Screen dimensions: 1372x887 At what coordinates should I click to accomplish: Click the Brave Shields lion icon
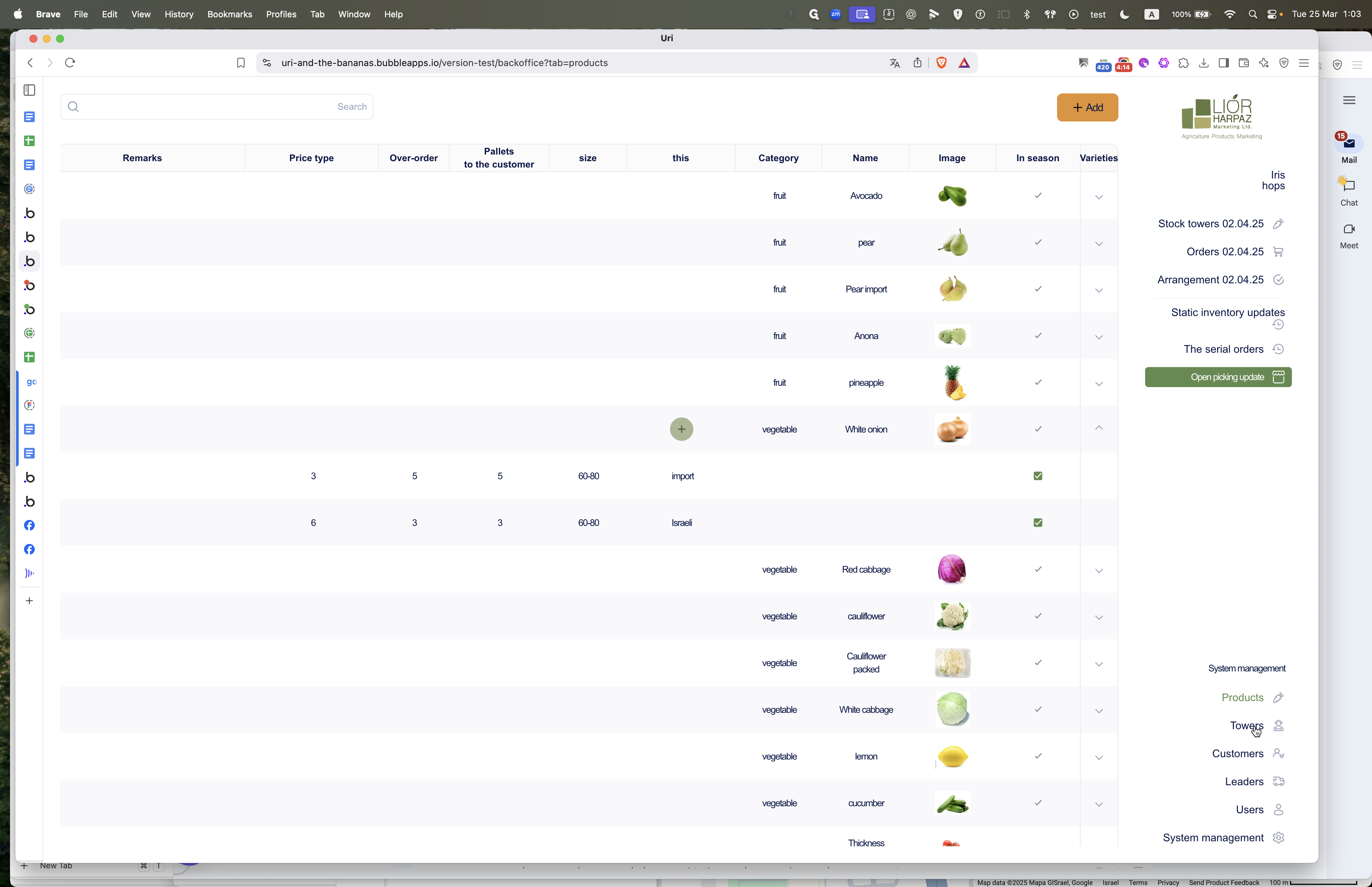click(942, 63)
